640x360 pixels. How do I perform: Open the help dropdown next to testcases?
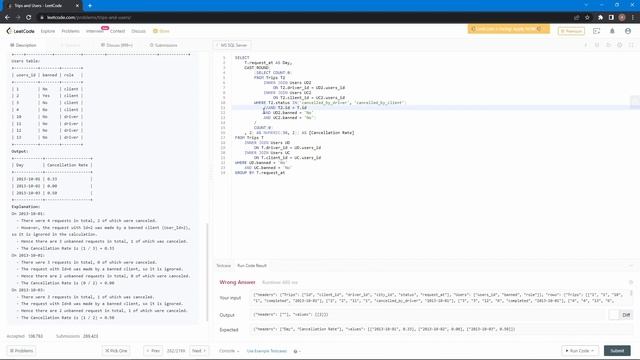[x=297, y=351]
